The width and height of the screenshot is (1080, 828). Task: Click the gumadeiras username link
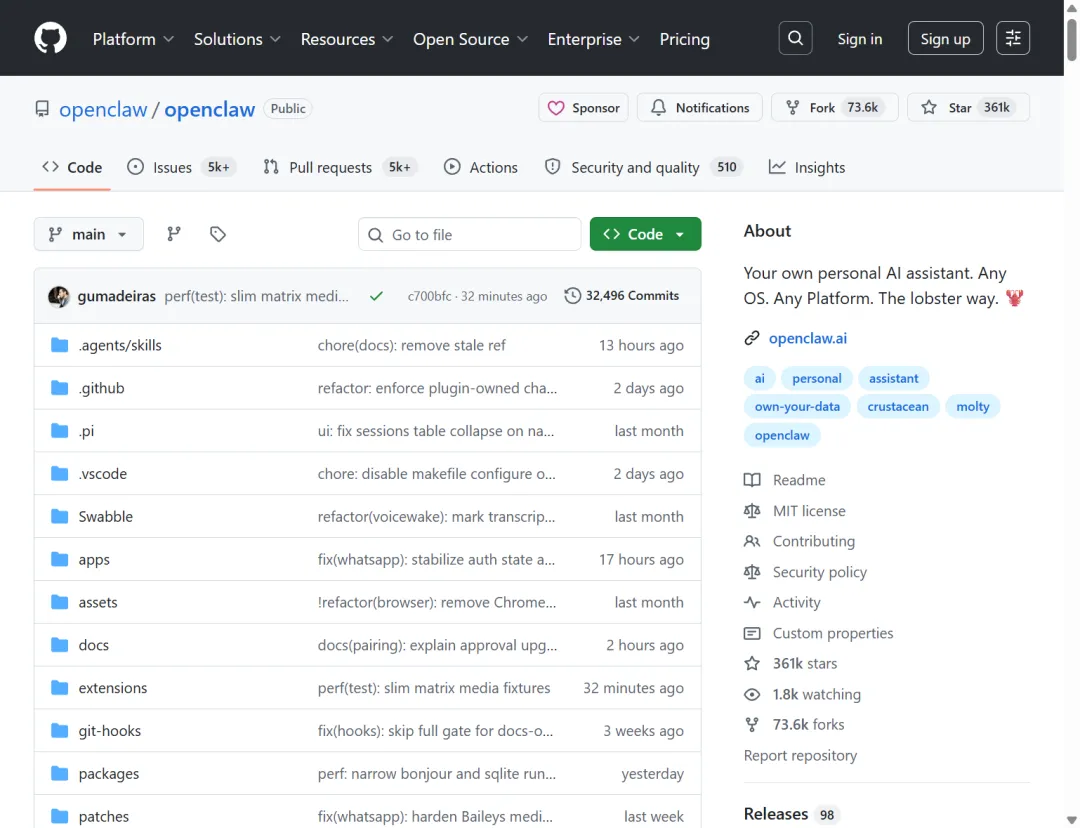click(x=116, y=296)
